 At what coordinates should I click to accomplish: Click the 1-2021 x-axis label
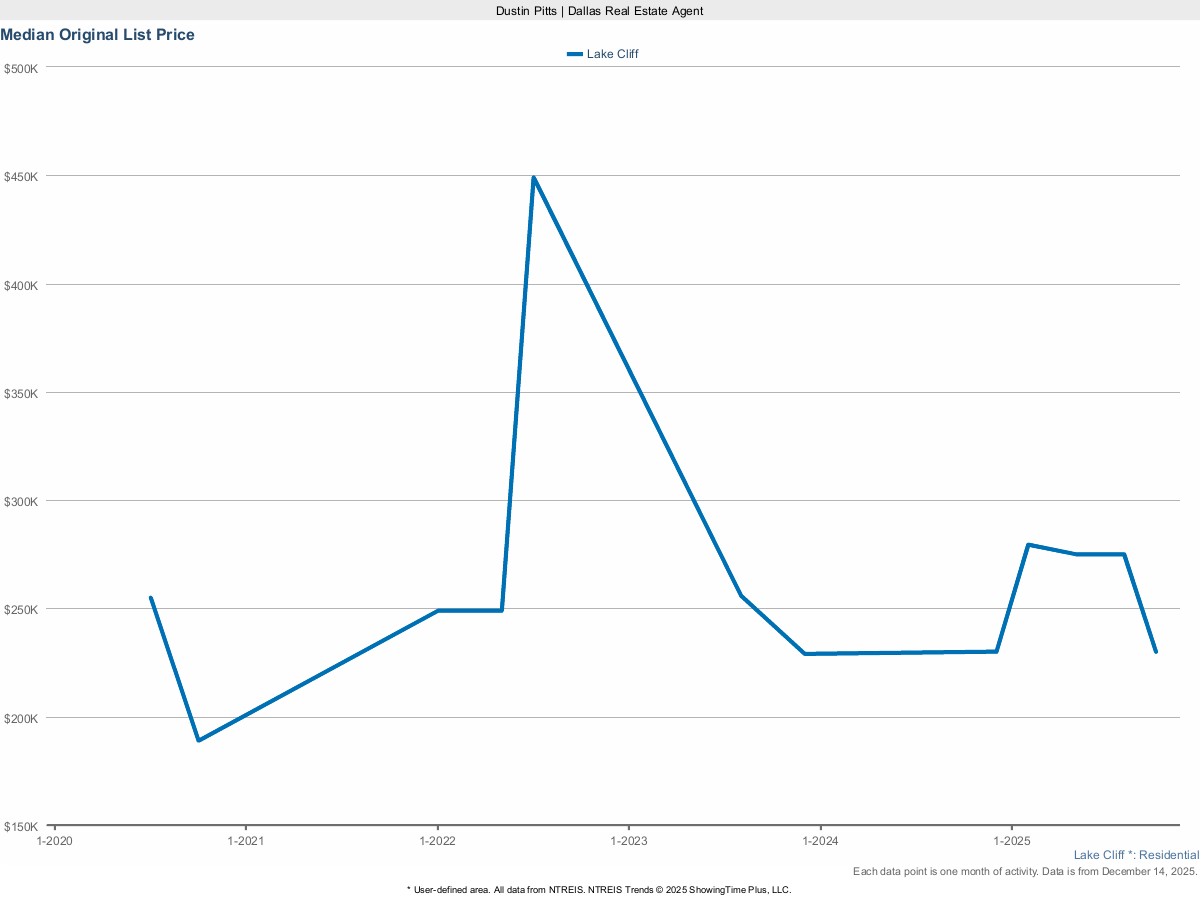pos(246,842)
